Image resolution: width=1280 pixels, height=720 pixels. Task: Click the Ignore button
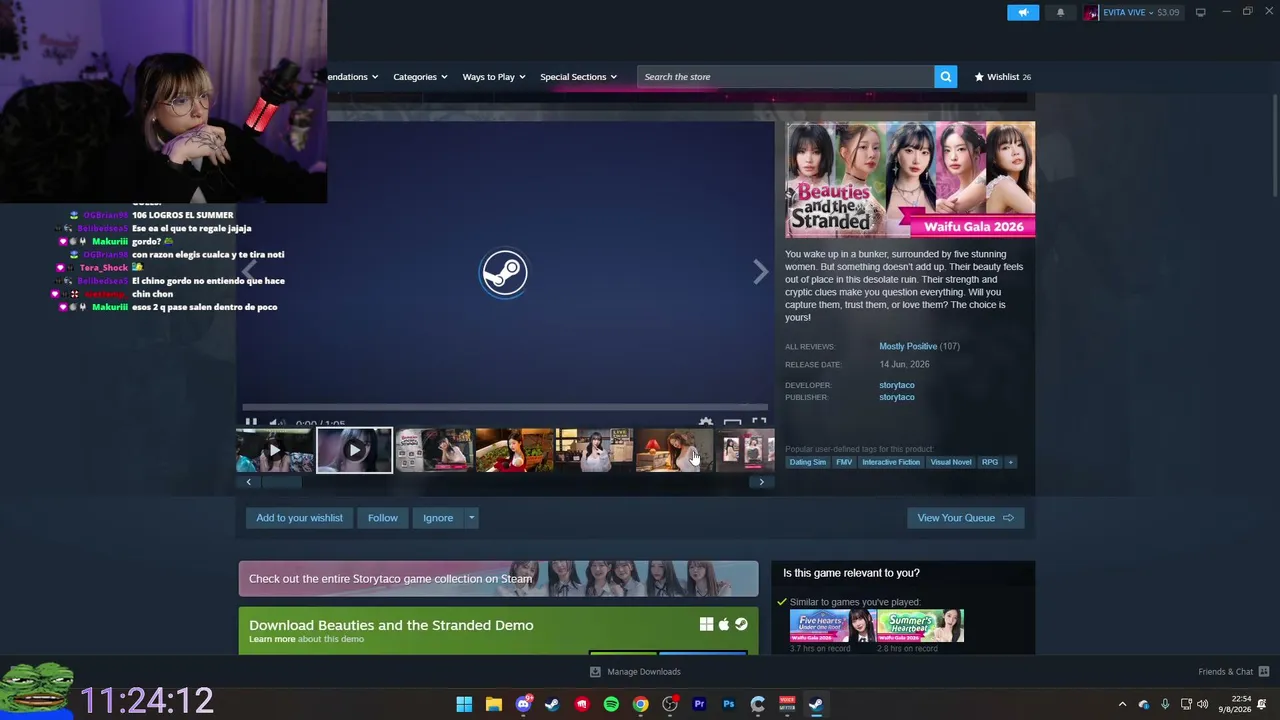pyautogui.click(x=438, y=518)
